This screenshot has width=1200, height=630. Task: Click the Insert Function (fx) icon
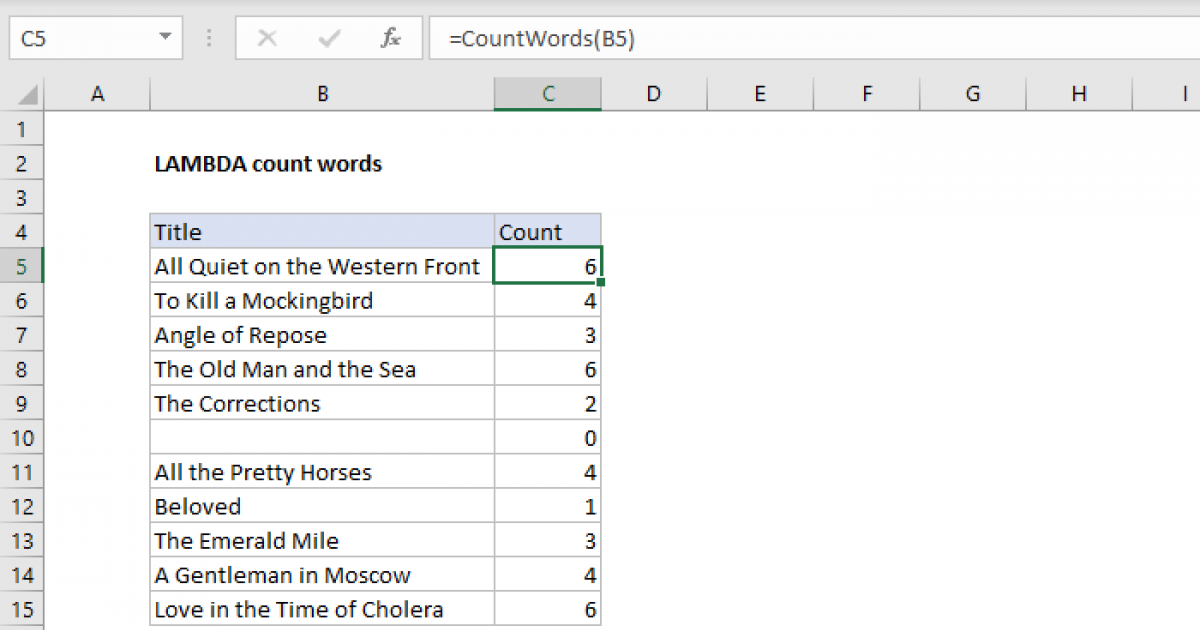coord(390,38)
